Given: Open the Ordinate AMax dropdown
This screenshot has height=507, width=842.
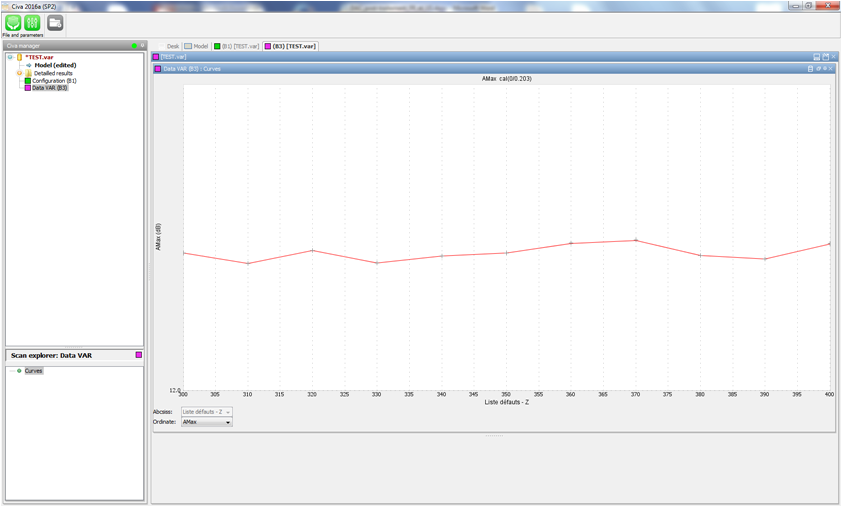Looking at the screenshot, I should click(207, 422).
